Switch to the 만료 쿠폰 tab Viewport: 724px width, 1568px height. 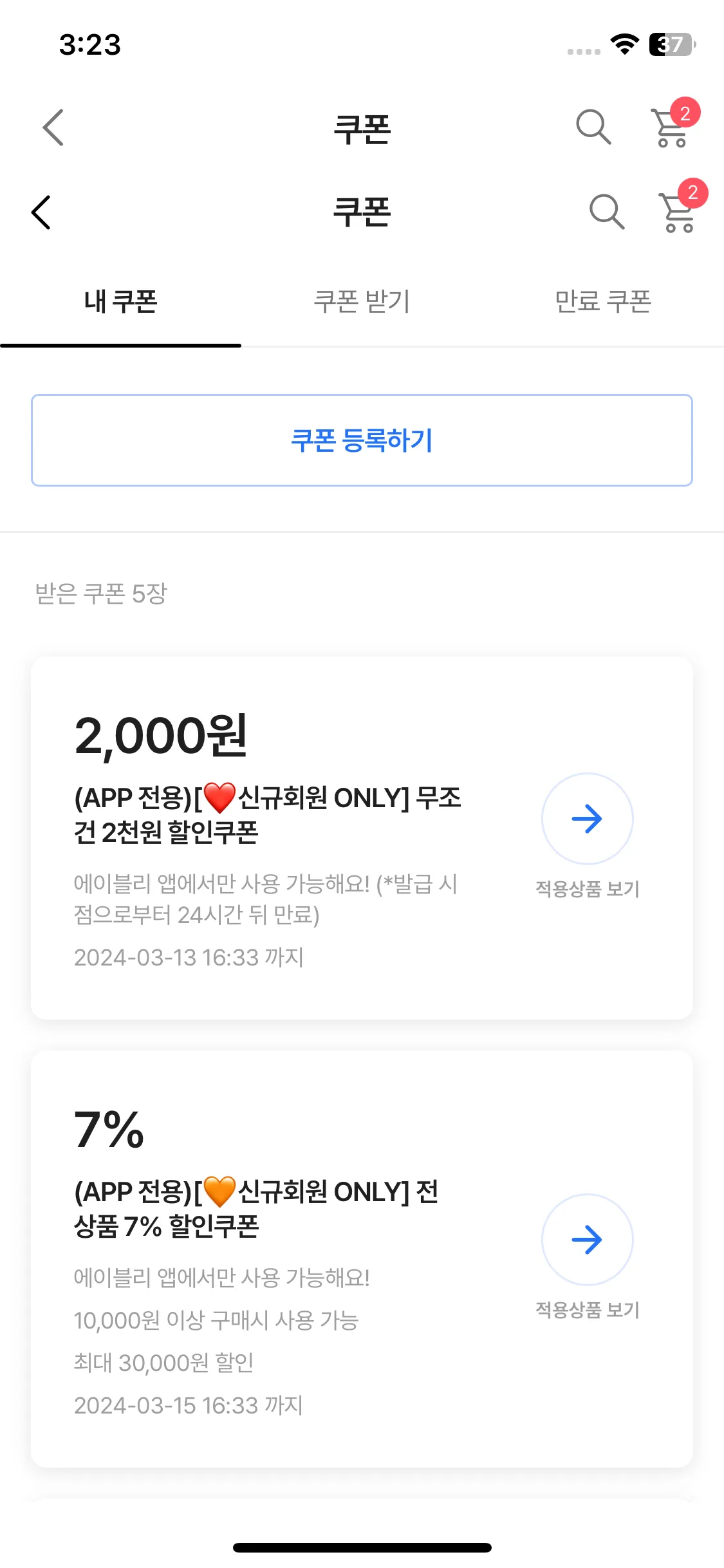pos(603,301)
